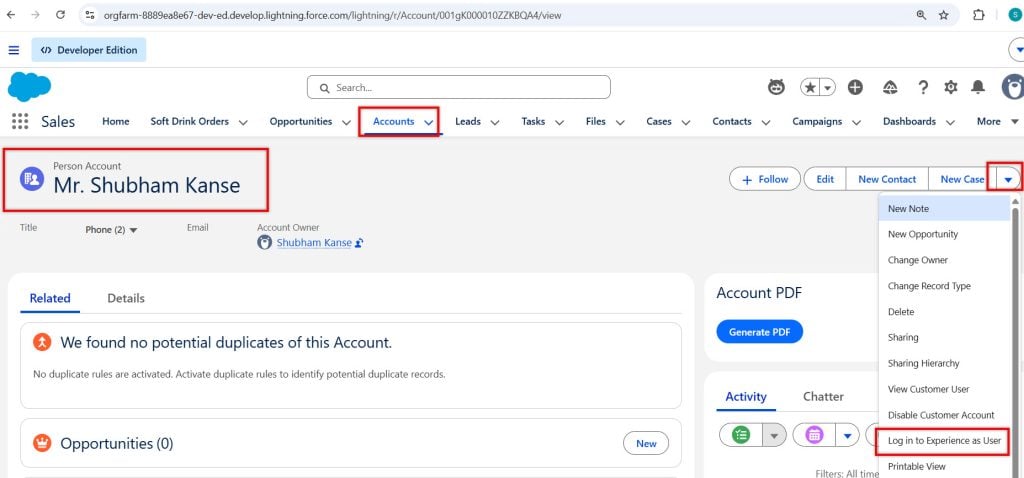Click the green New Task icon in Activity

point(741,435)
